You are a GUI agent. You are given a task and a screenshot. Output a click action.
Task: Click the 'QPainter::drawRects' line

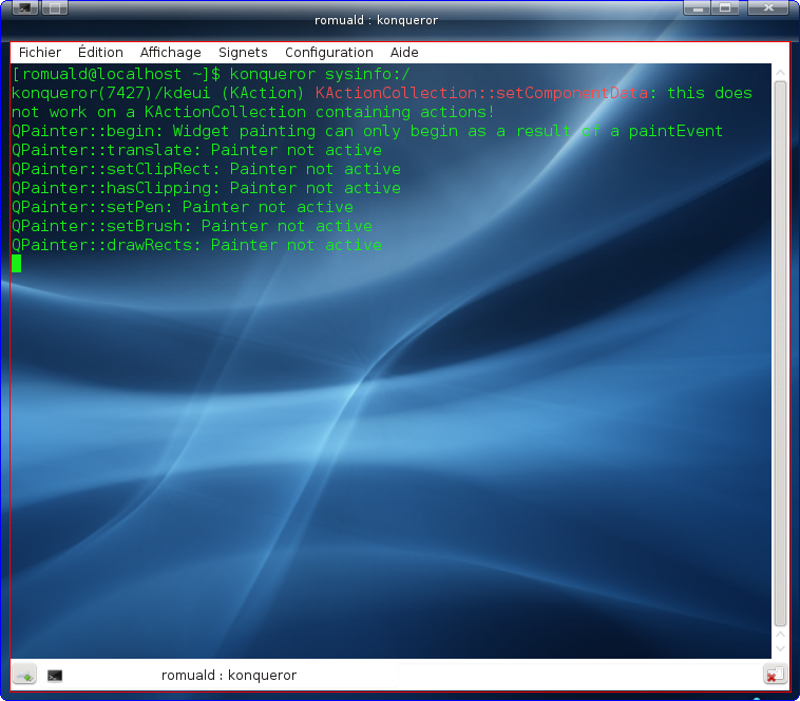click(197, 245)
